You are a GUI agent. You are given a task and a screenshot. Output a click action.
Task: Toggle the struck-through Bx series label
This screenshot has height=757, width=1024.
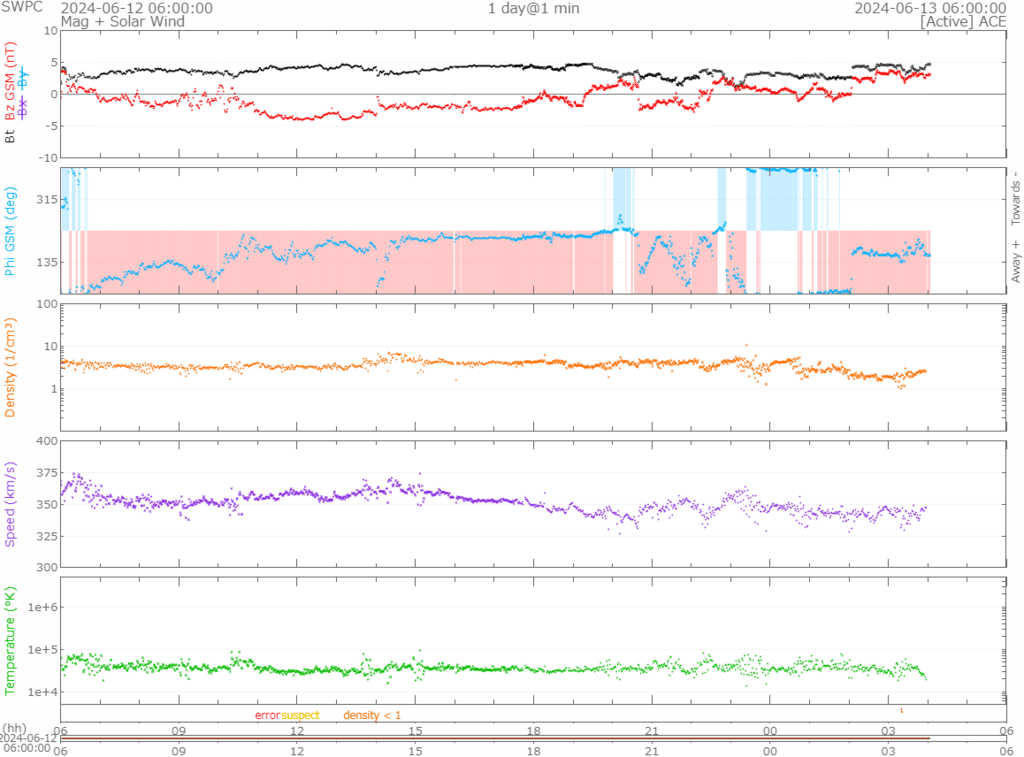tap(23, 108)
